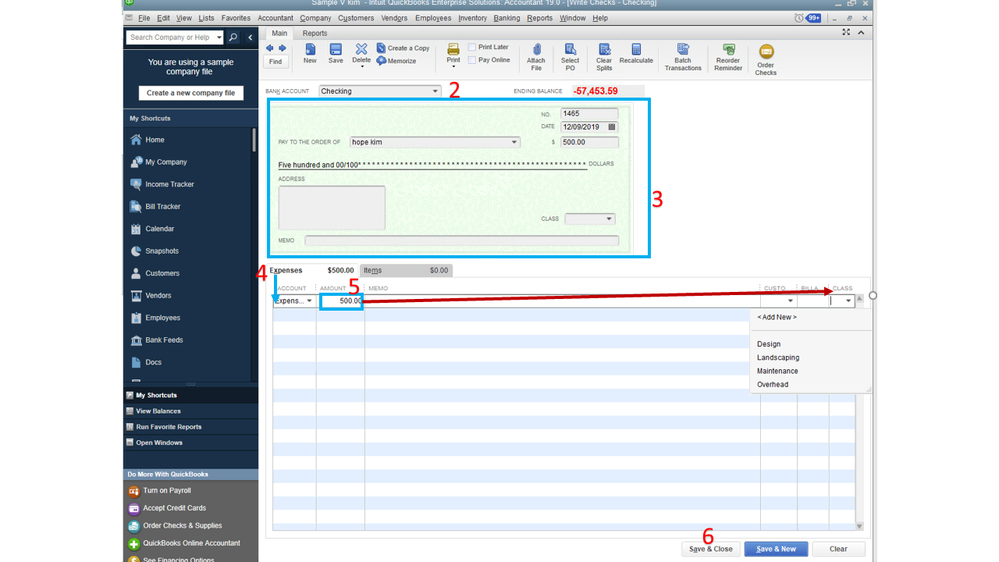Click the Recalculate icon
The image size is (999, 562).
636,54
